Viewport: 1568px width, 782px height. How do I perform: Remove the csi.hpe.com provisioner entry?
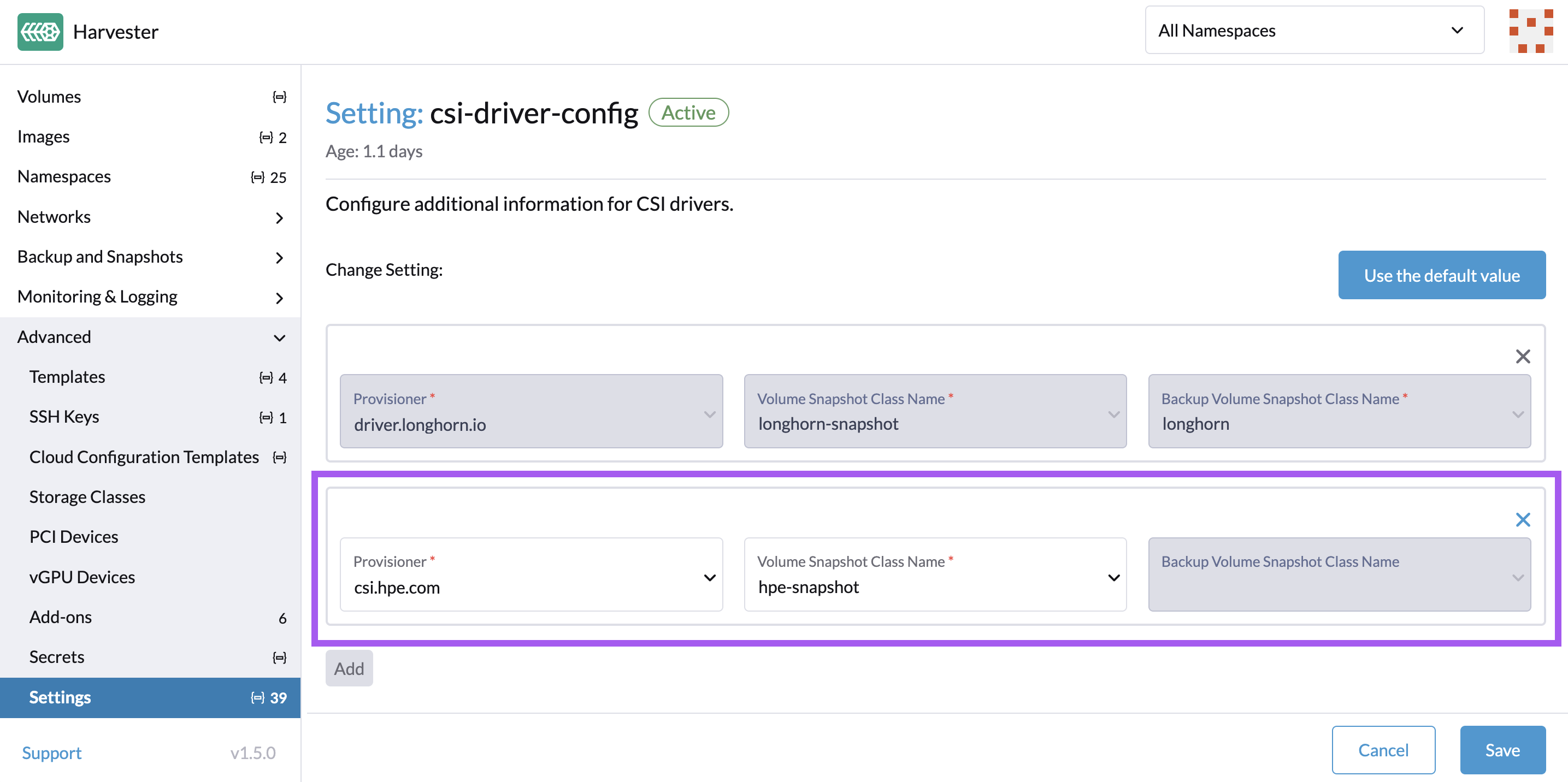(x=1522, y=519)
